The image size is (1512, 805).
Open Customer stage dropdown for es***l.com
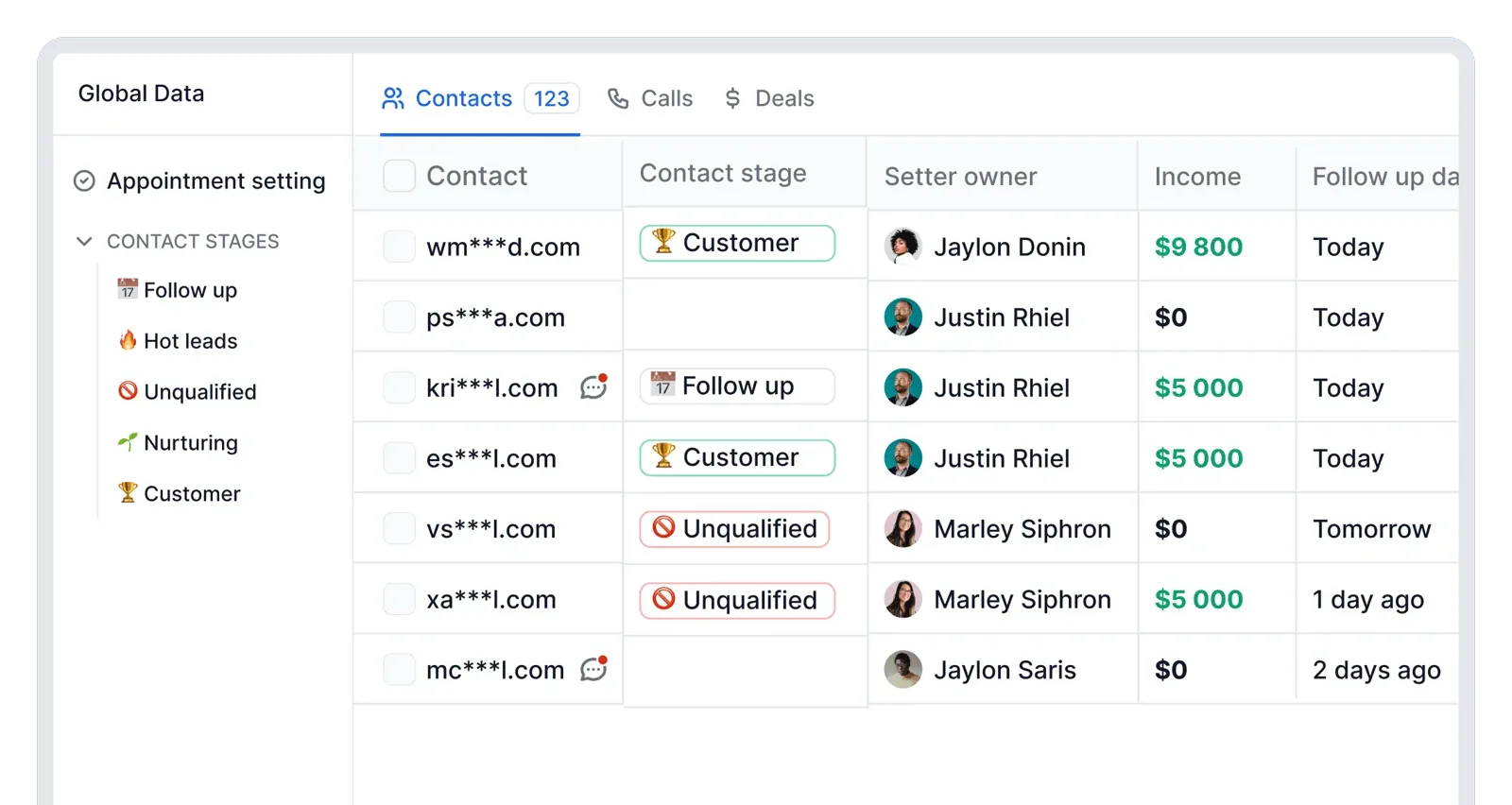(737, 457)
